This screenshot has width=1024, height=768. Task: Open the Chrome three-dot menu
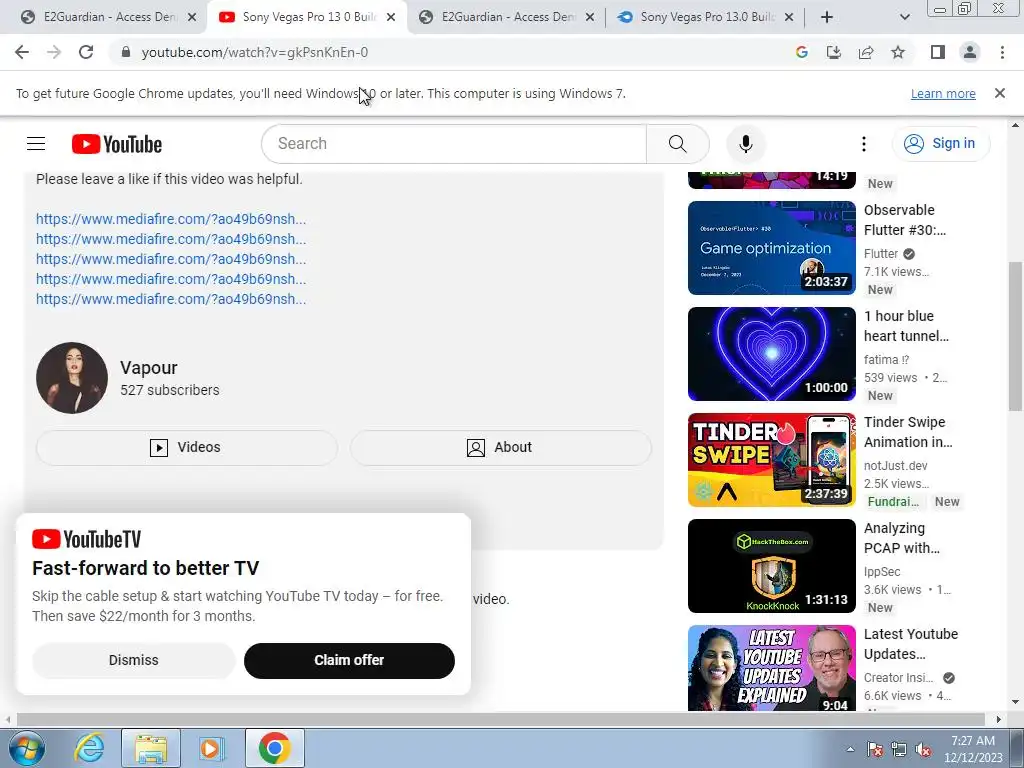(1002, 52)
